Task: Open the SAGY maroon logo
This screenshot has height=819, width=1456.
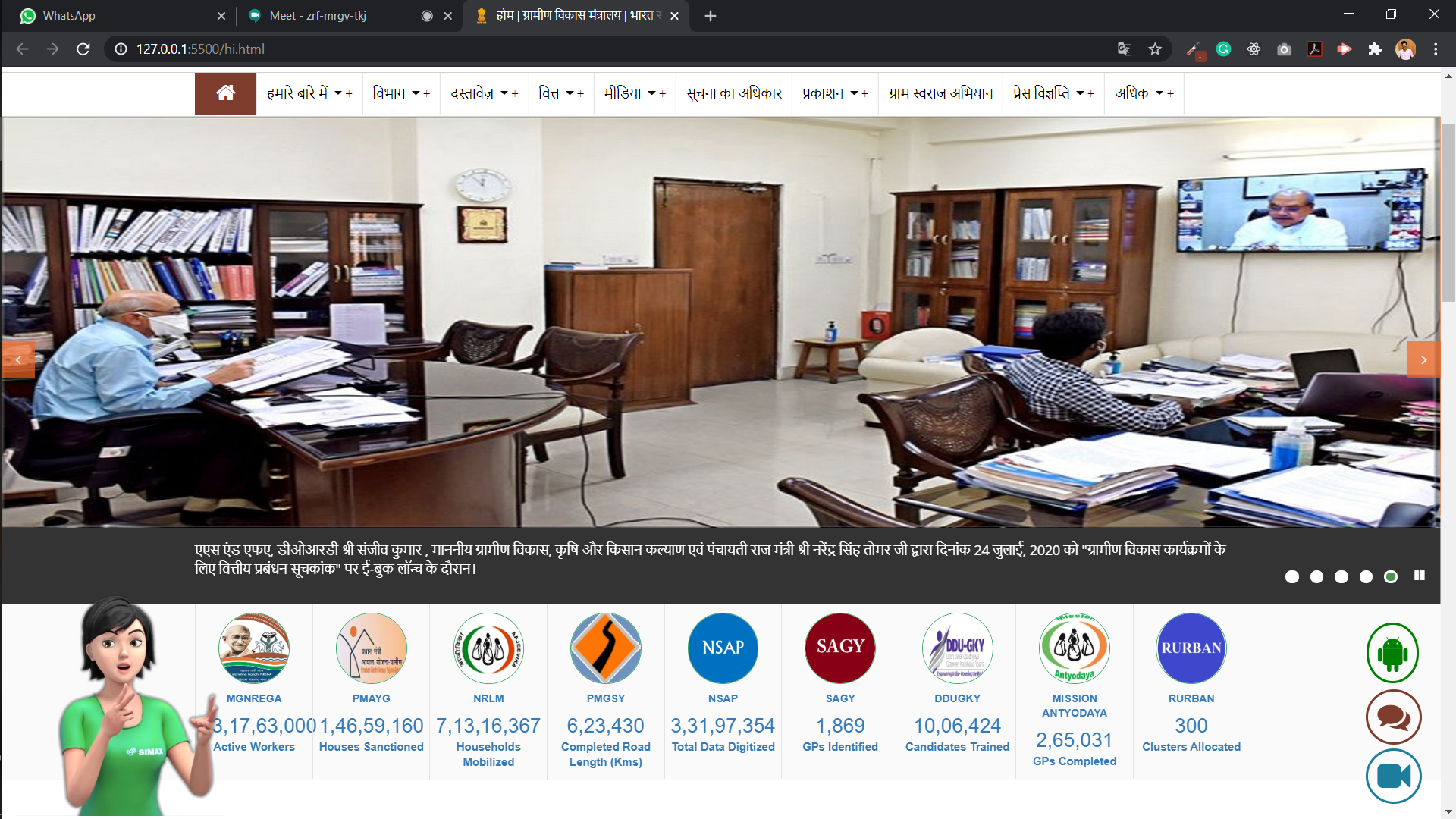Action: pos(840,648)
